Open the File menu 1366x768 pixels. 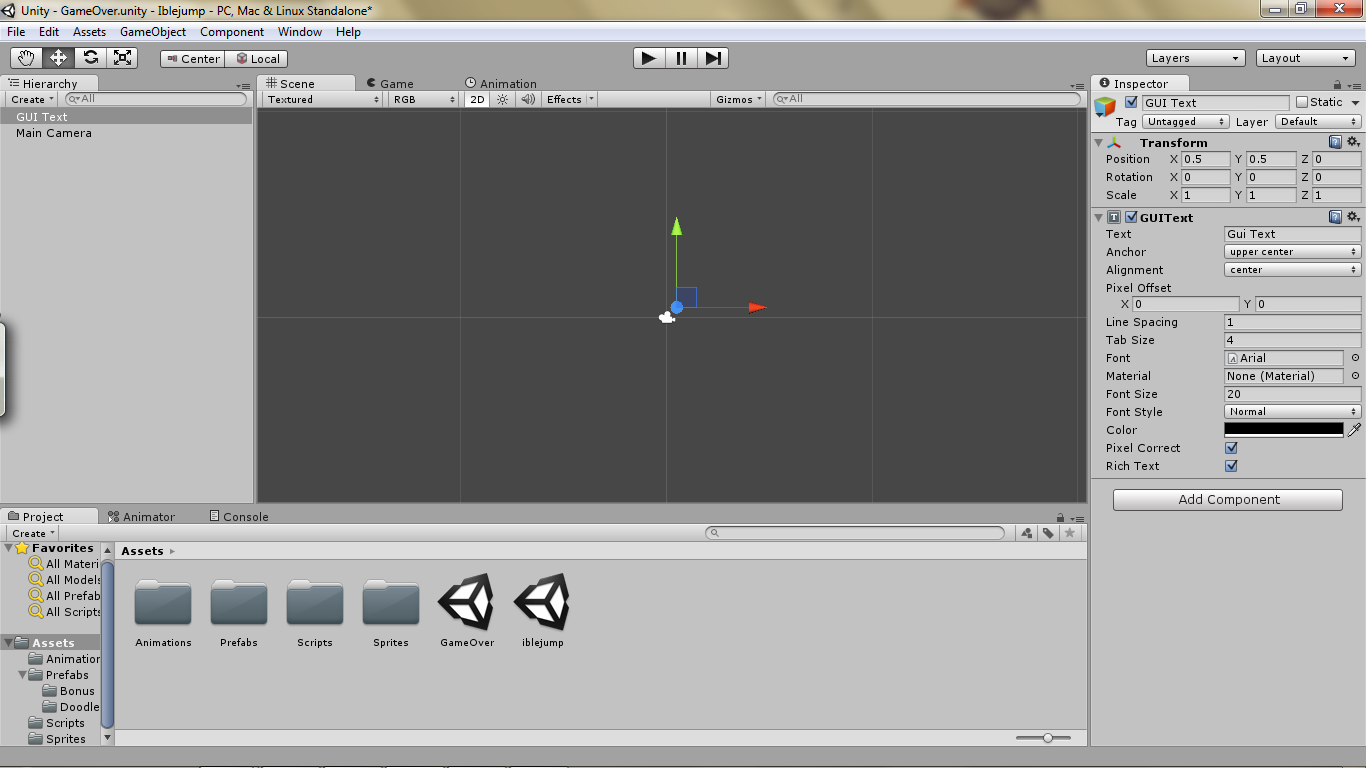16,32
